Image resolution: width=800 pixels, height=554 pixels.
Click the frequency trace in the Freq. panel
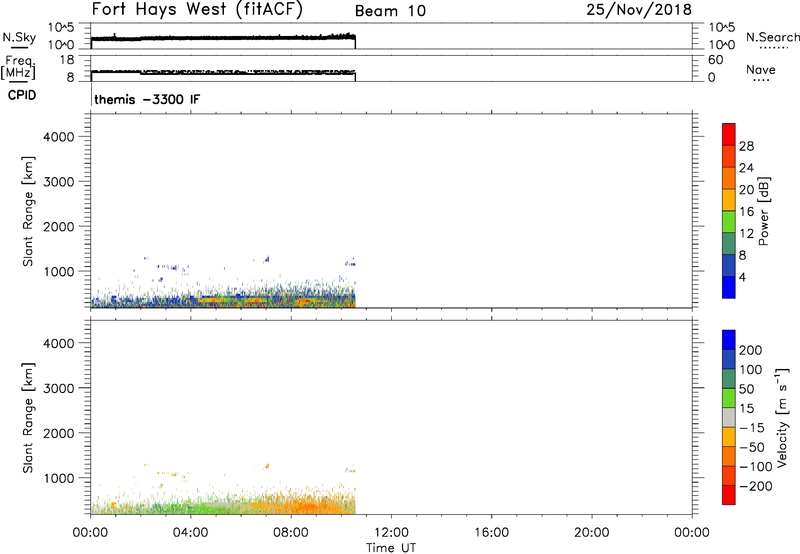pyautogui.click(x=223, y=72)
